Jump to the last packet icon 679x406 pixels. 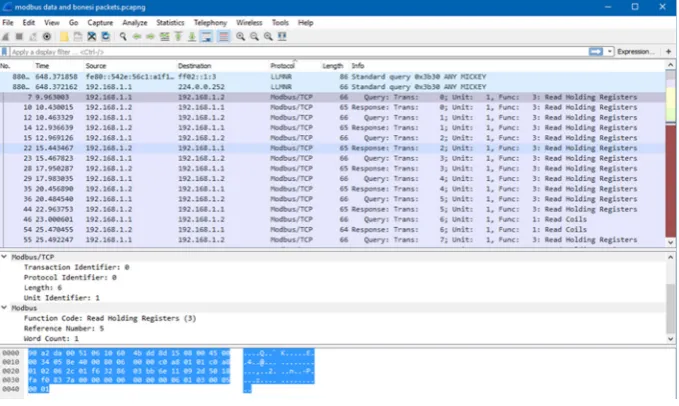pos(192,37)
